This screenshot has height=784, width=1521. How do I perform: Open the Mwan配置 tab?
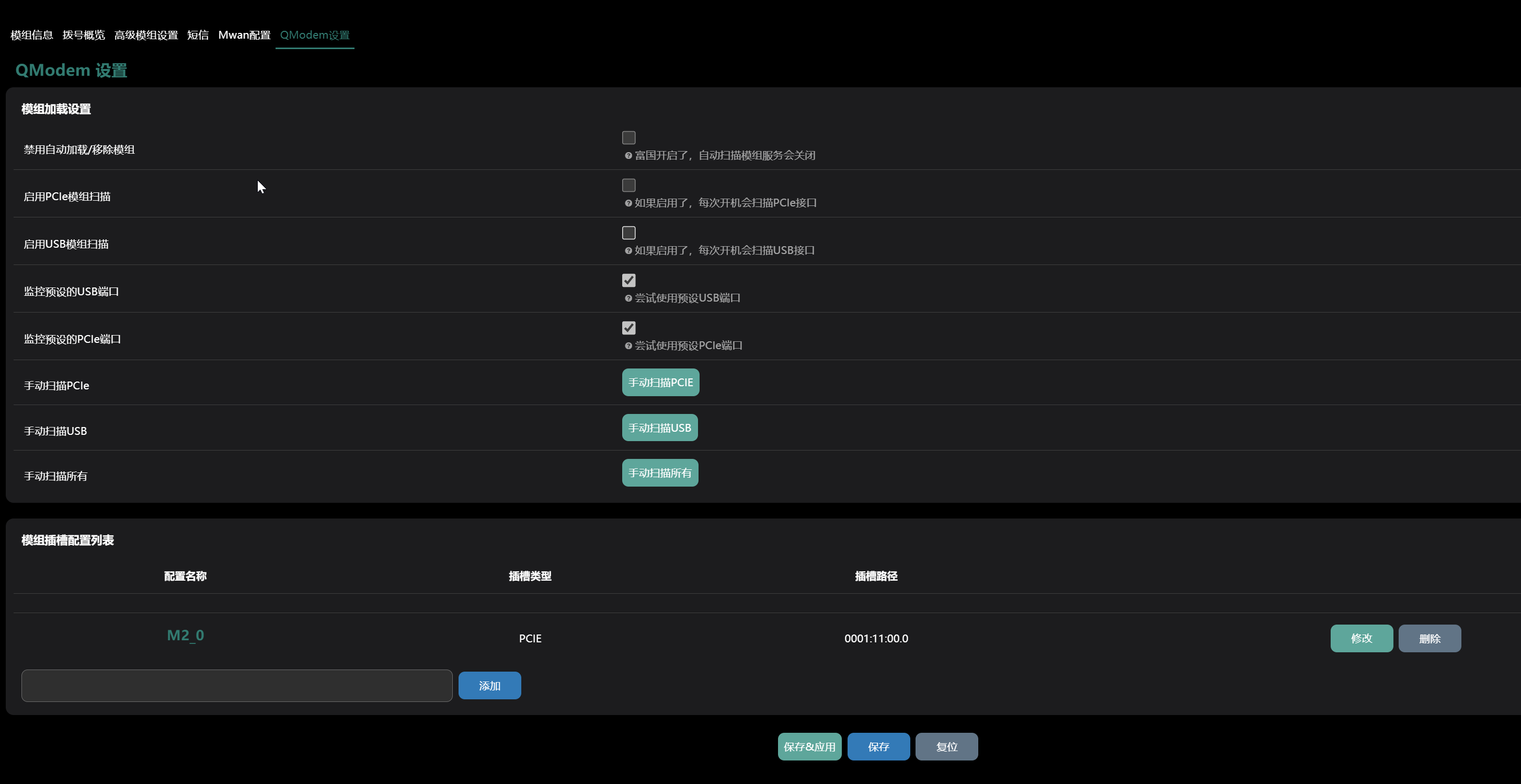coord(245,35)
